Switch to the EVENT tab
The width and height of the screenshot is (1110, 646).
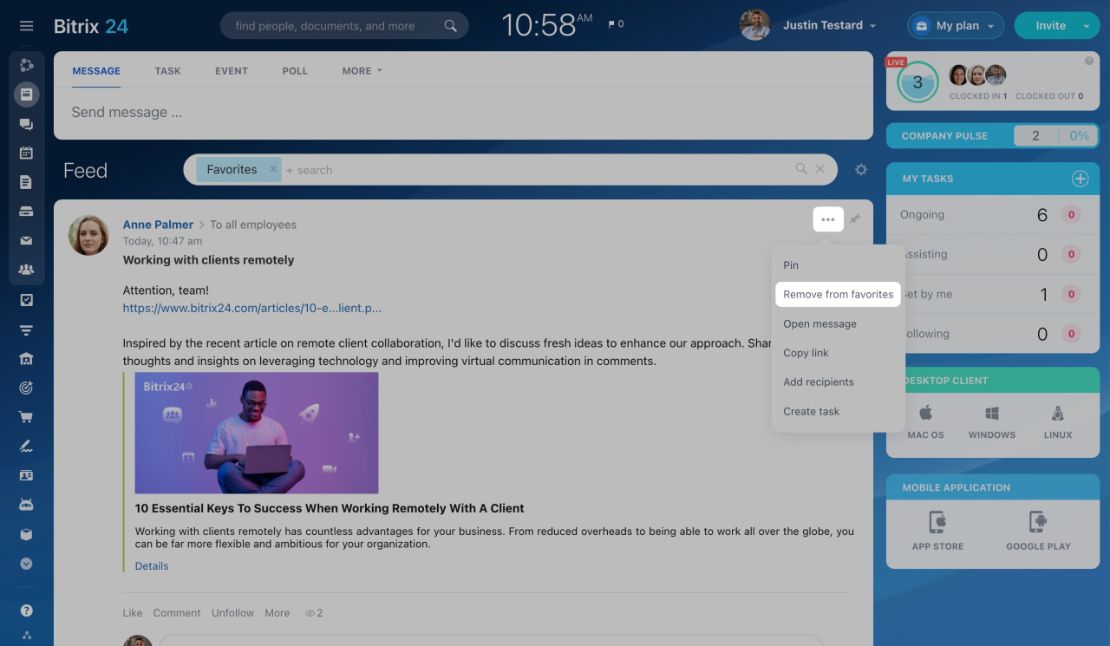coord(231,71)
